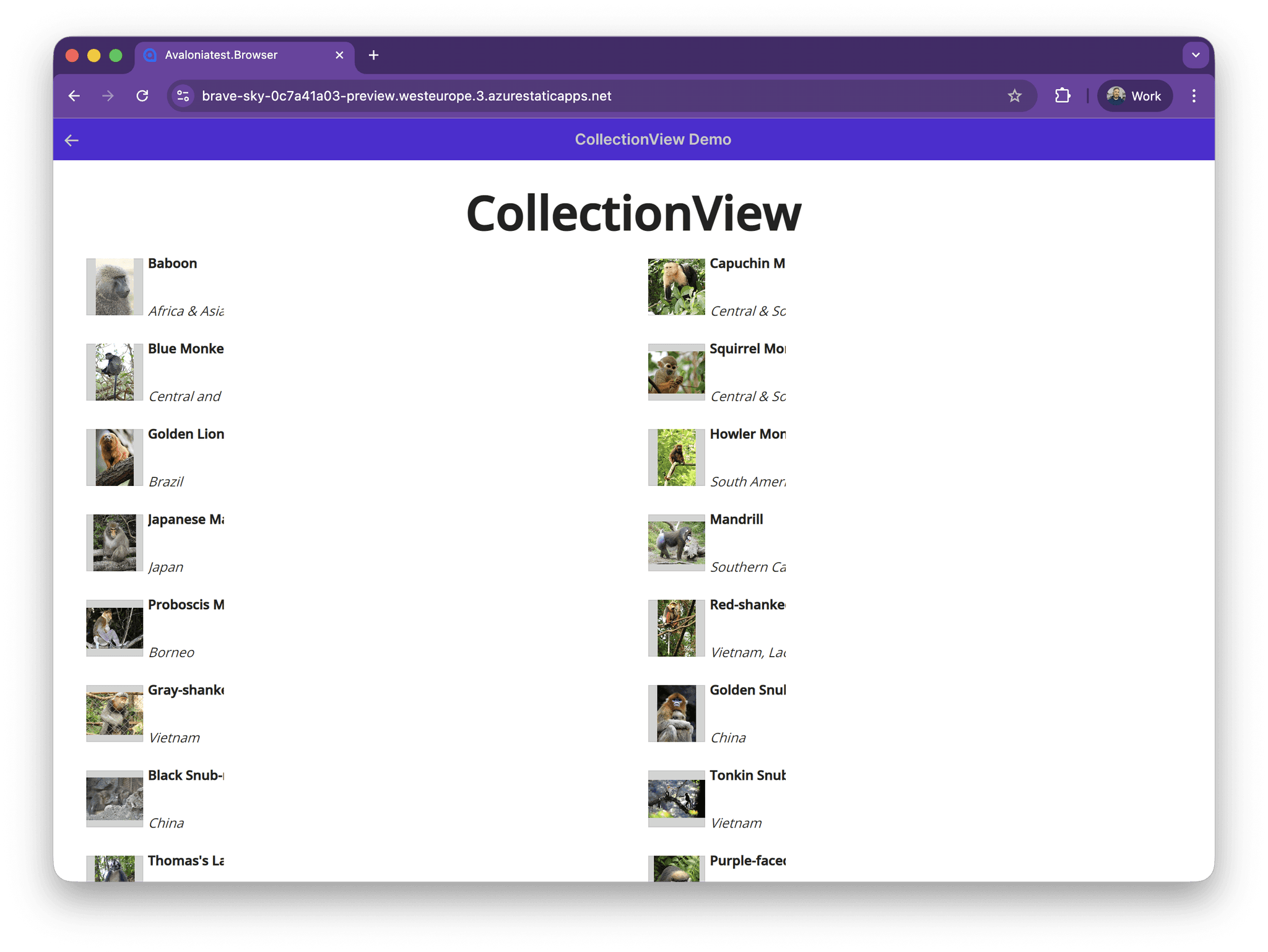1268x952 pixels.
Task: Select the Mandrill entry
Action: (736, 520)
